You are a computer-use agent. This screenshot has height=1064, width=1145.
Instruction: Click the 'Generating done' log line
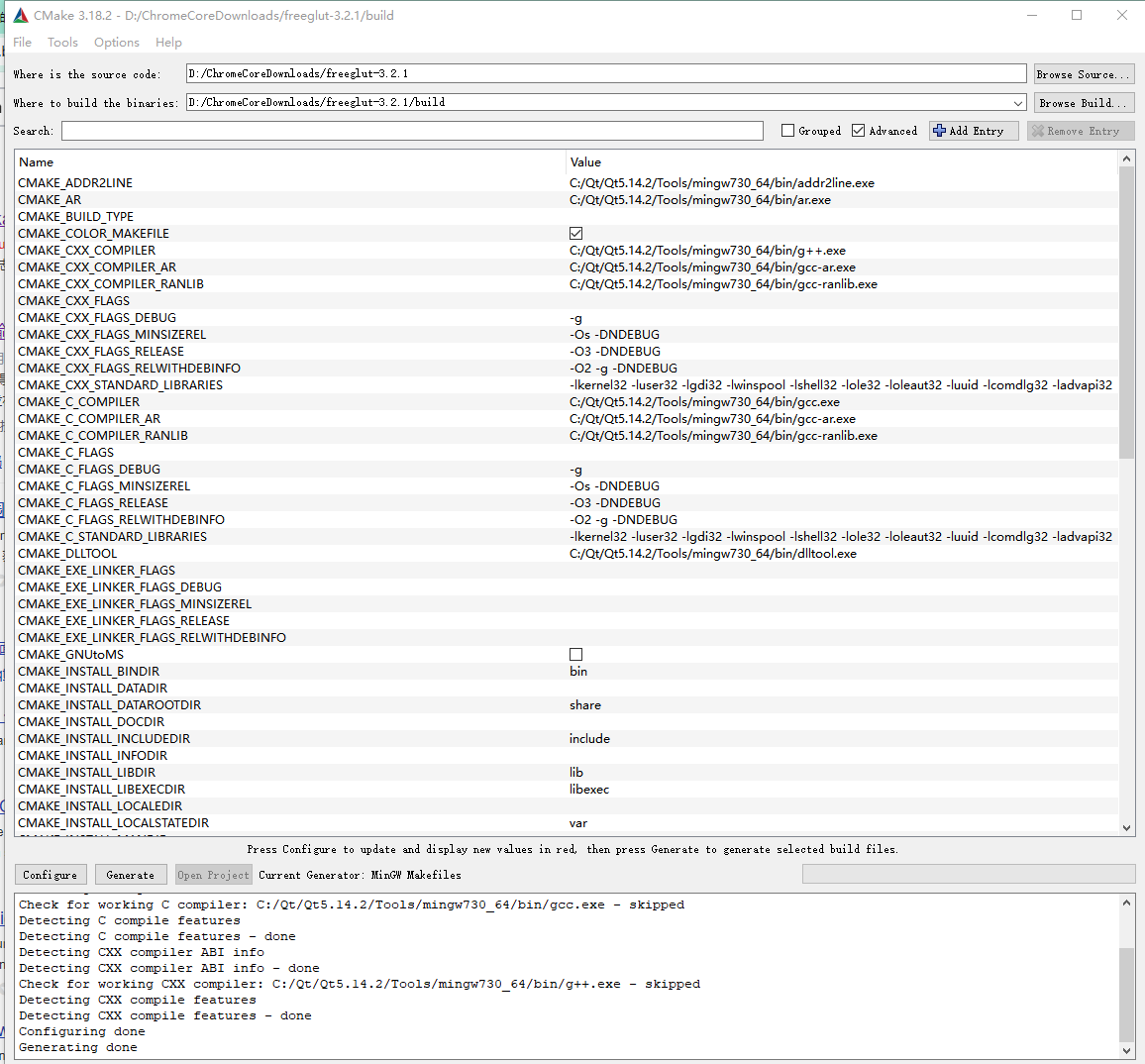click(x=78, y=1048)
